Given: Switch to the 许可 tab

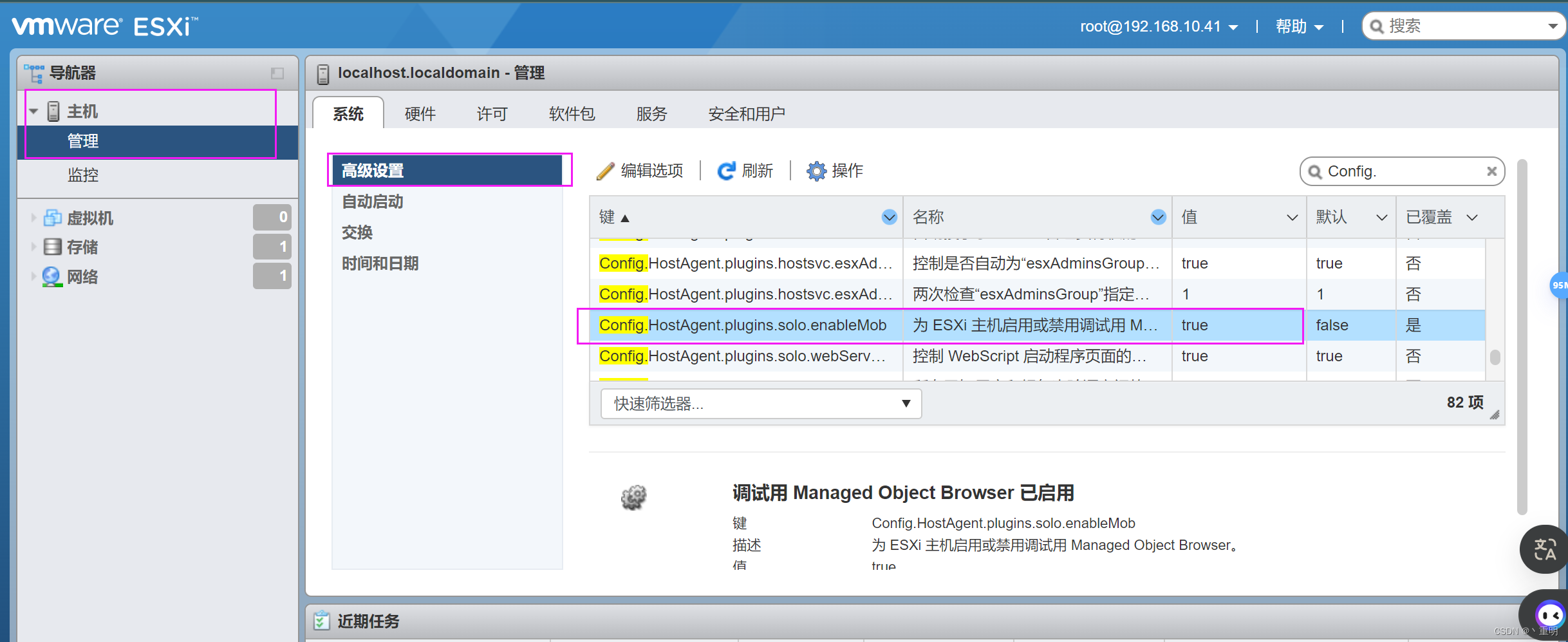Looking at the screenshot, I should 492,114.
